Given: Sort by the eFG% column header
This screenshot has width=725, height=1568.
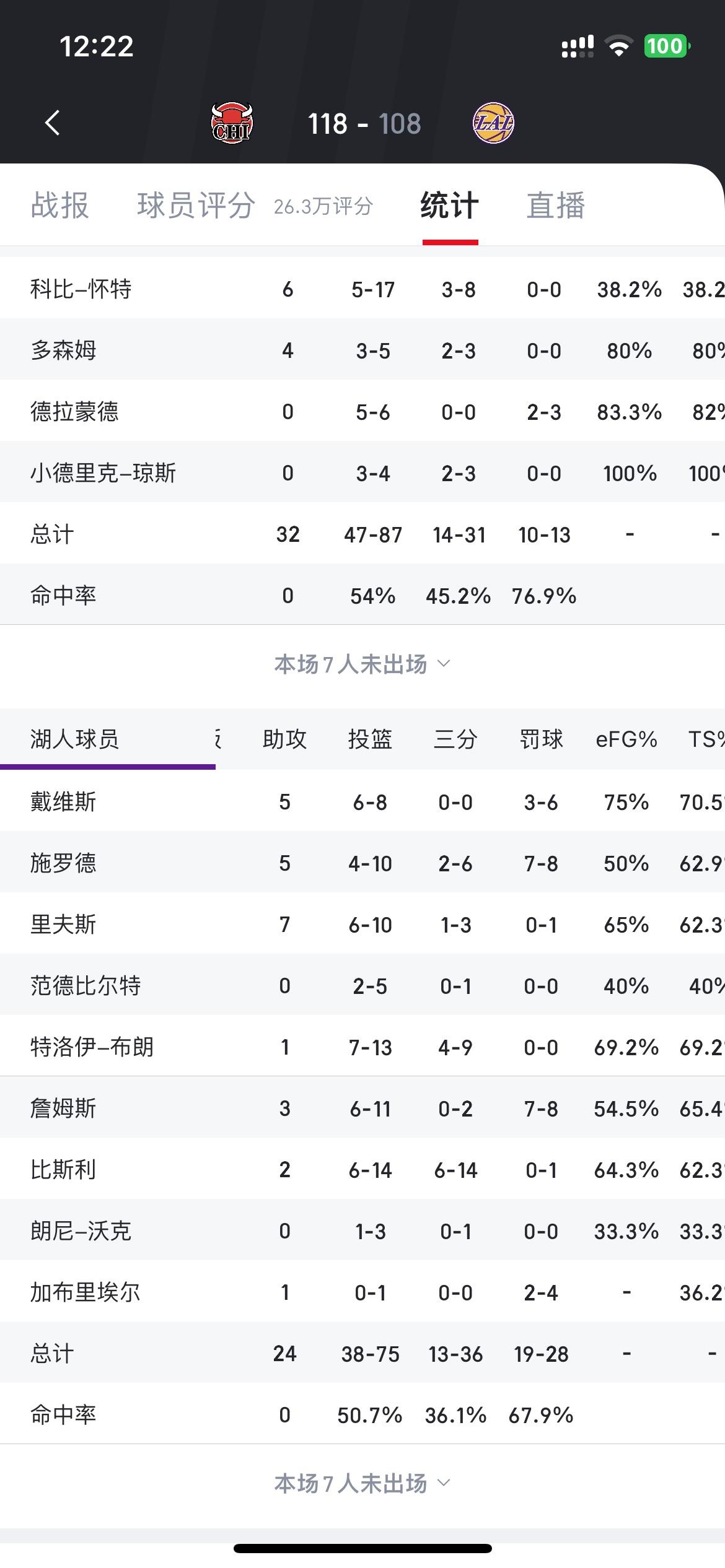Looking at the screenshot, I should point(626,739).
